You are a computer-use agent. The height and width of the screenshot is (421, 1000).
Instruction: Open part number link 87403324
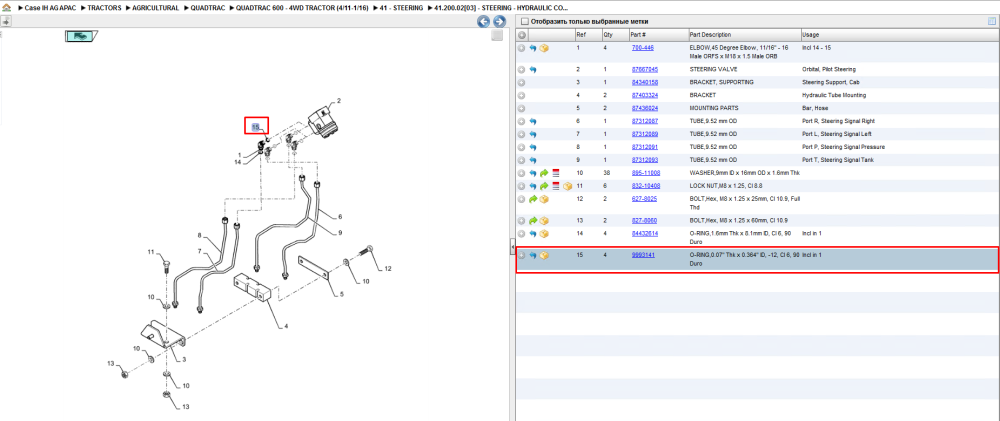645,95
